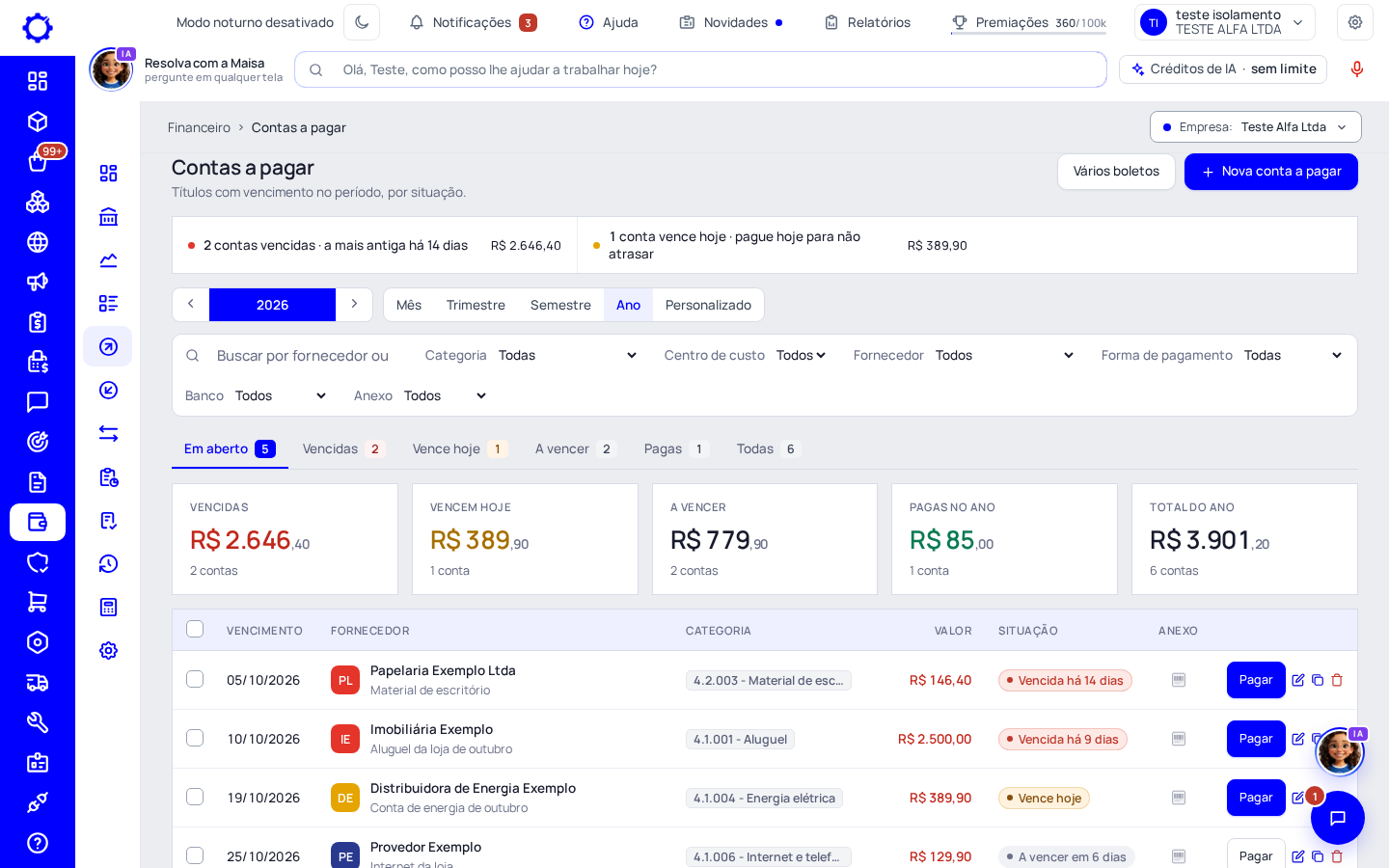Open the accounts receivable arrow-down-left icon

108,390
